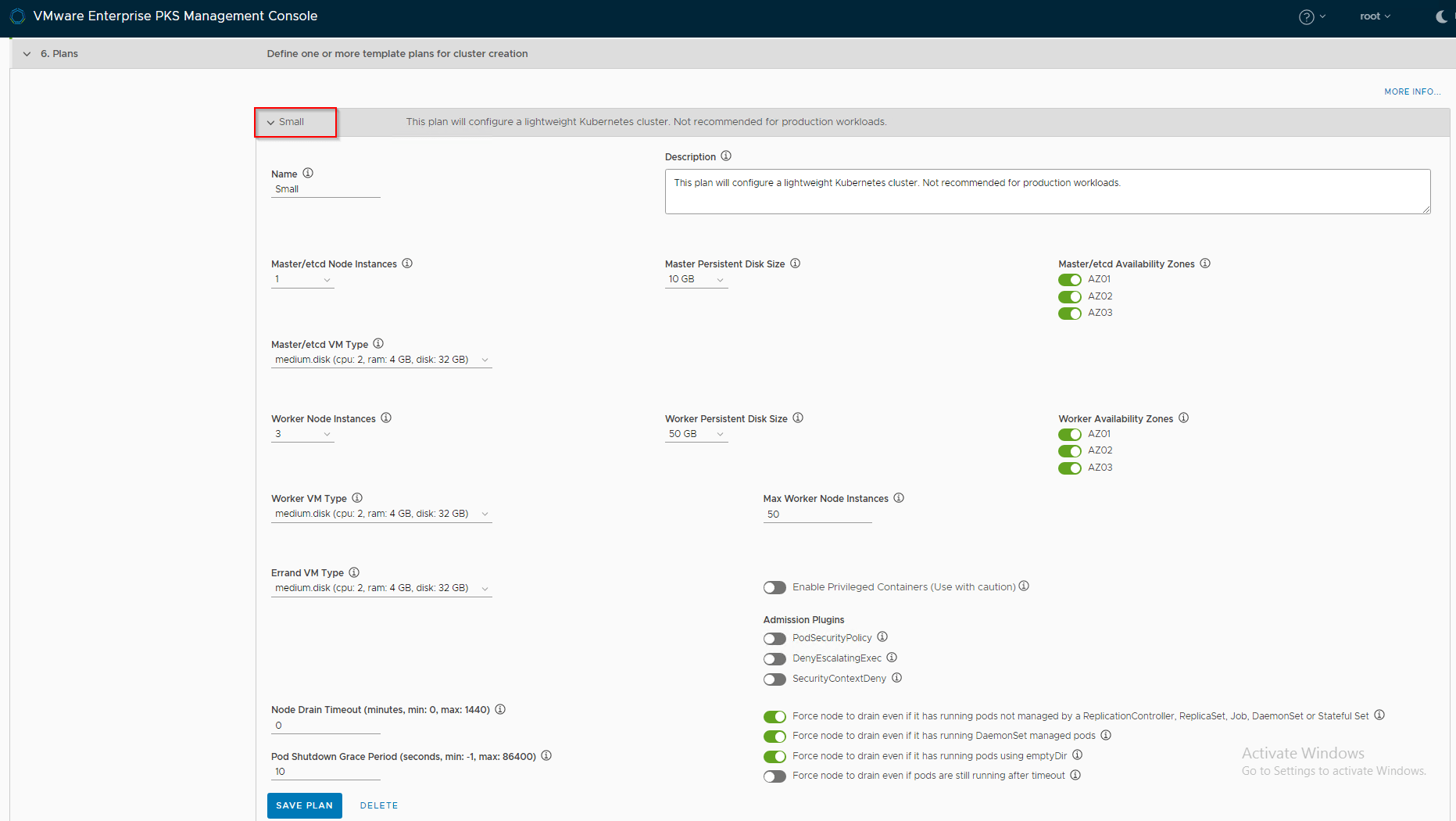This screenshot has width=1456, height=821.
Task: Enable SecurityContextDeny admission plugin
Action: click(775, 679)
